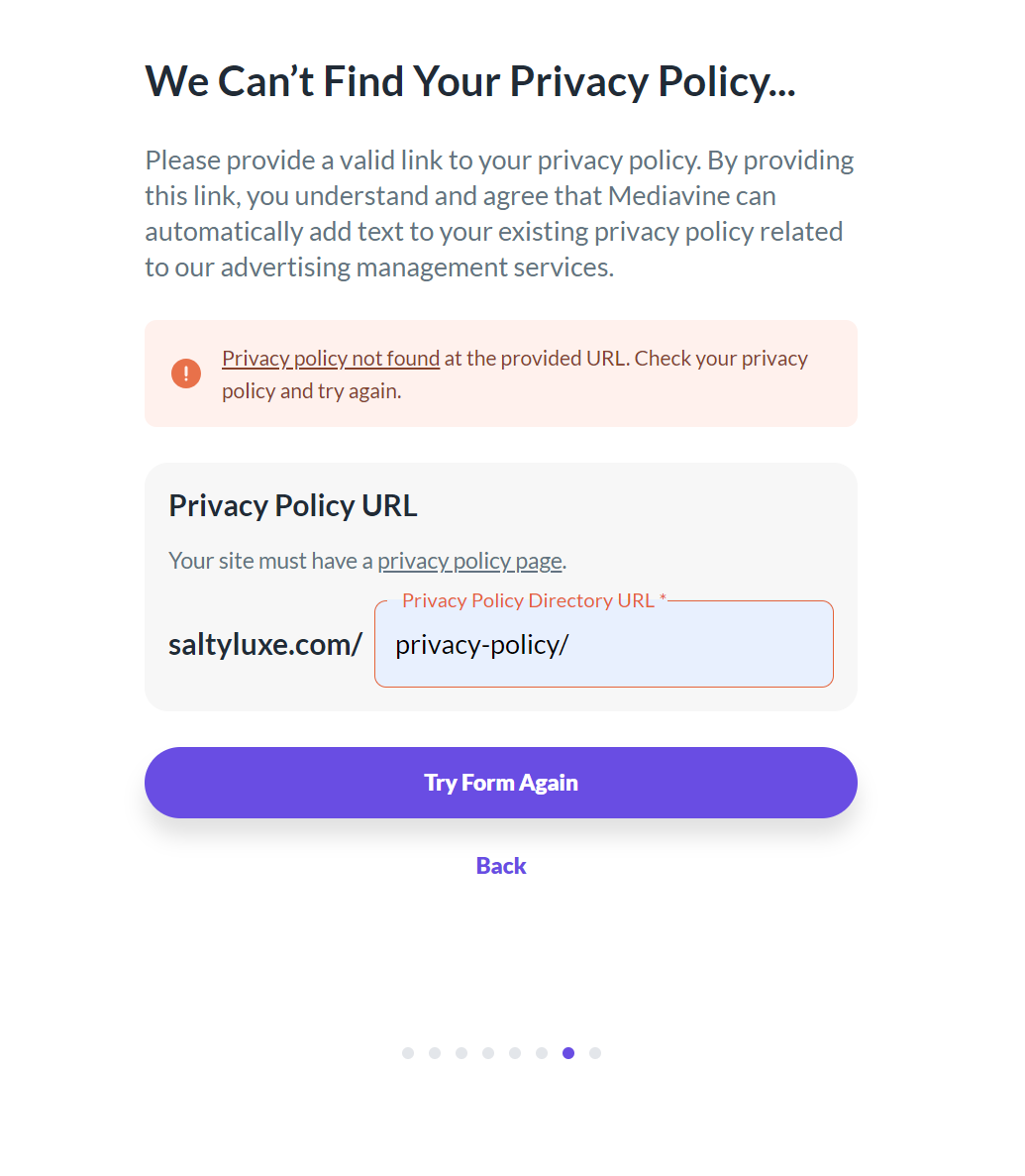Image resolution: width=1025 pixels, height=1176 pixels.
Task: Go Back to the previous step
Action: 501,866
